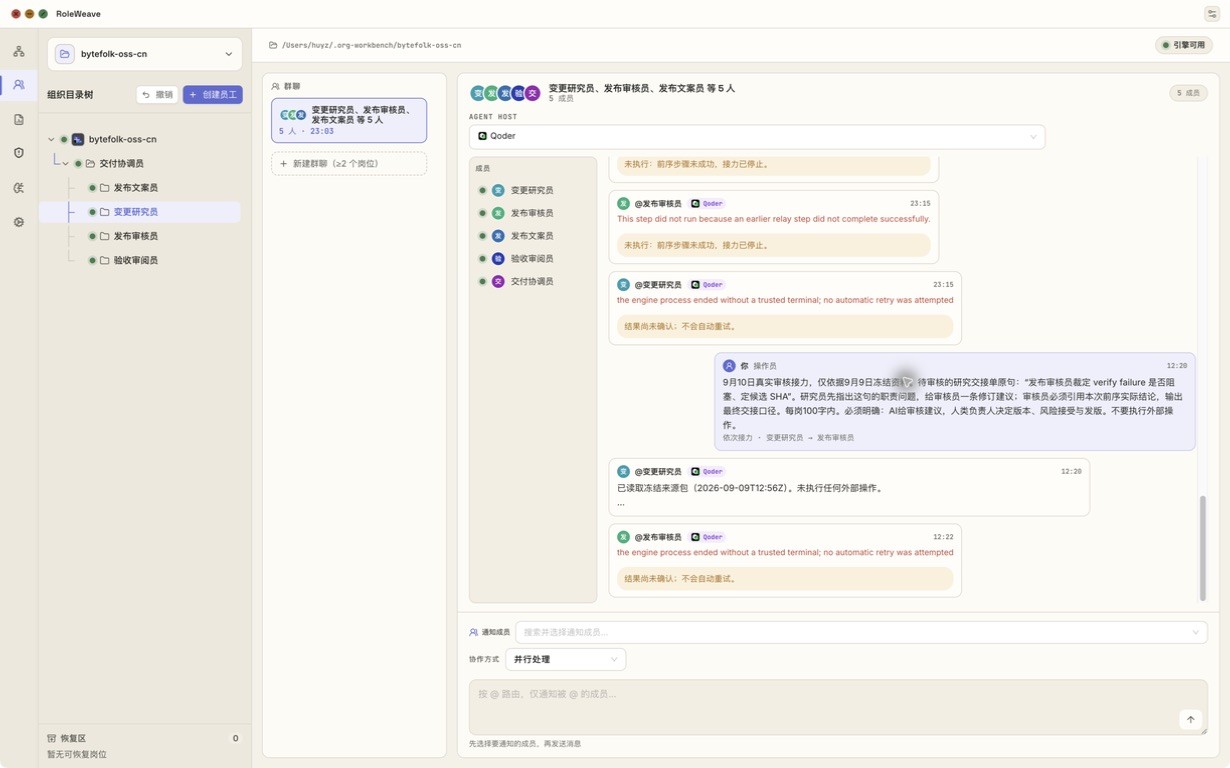The image size is (1230, 768).
Task: Click the folder icon next to 发布文案员
Action: [x=104, y=188]
